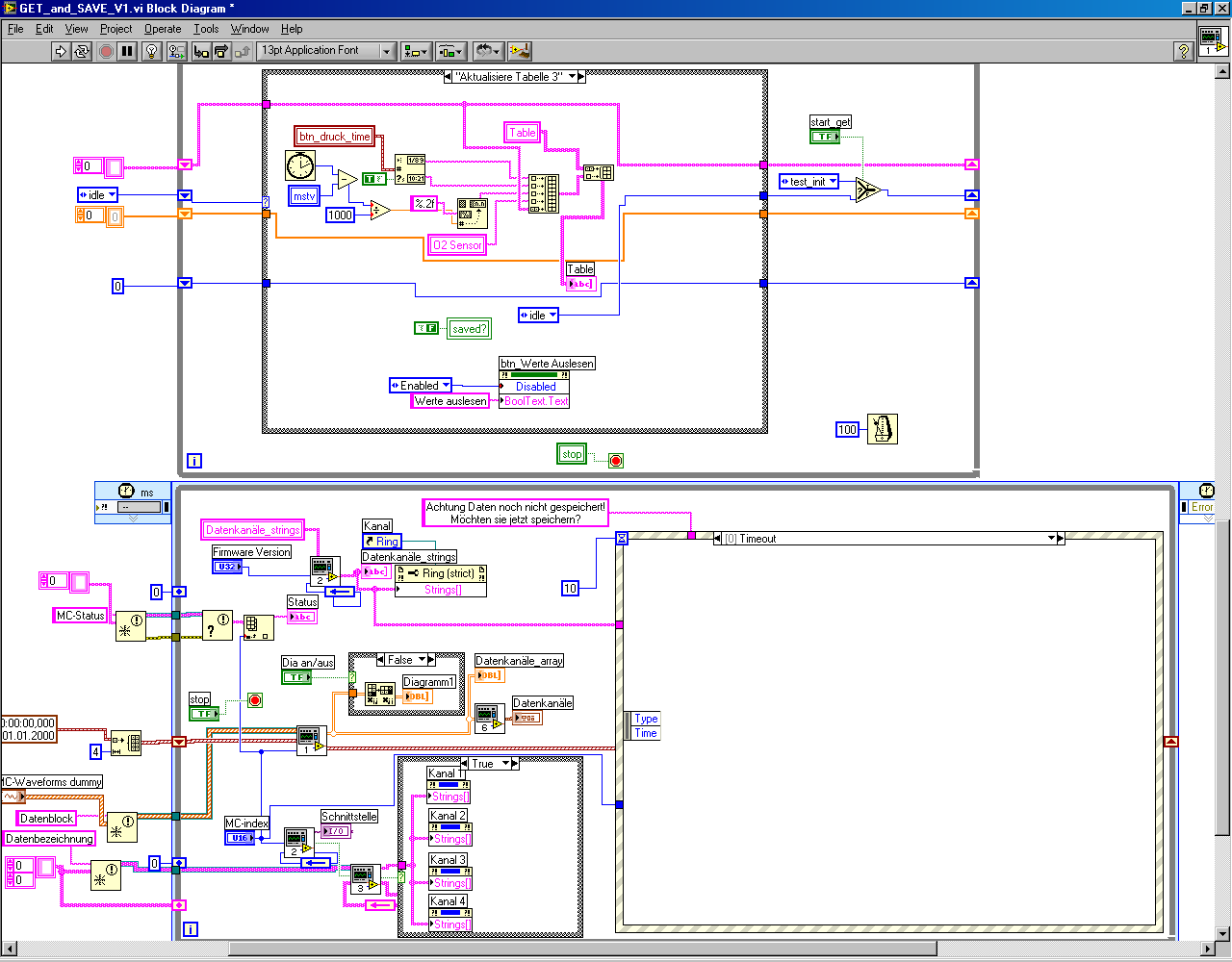Open the Edit menu
The width and height of the screenshot is (1232, 962).
[44, 29]
